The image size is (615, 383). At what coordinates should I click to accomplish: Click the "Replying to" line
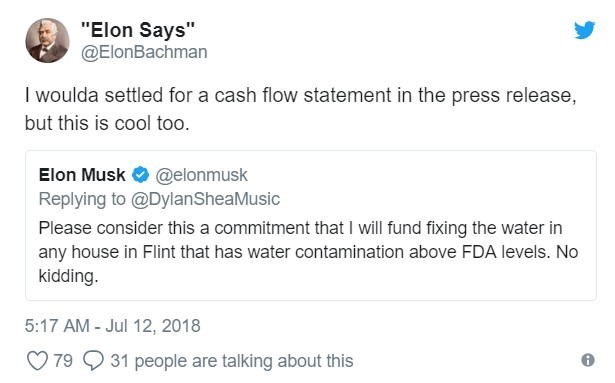[x=159, y=199]
